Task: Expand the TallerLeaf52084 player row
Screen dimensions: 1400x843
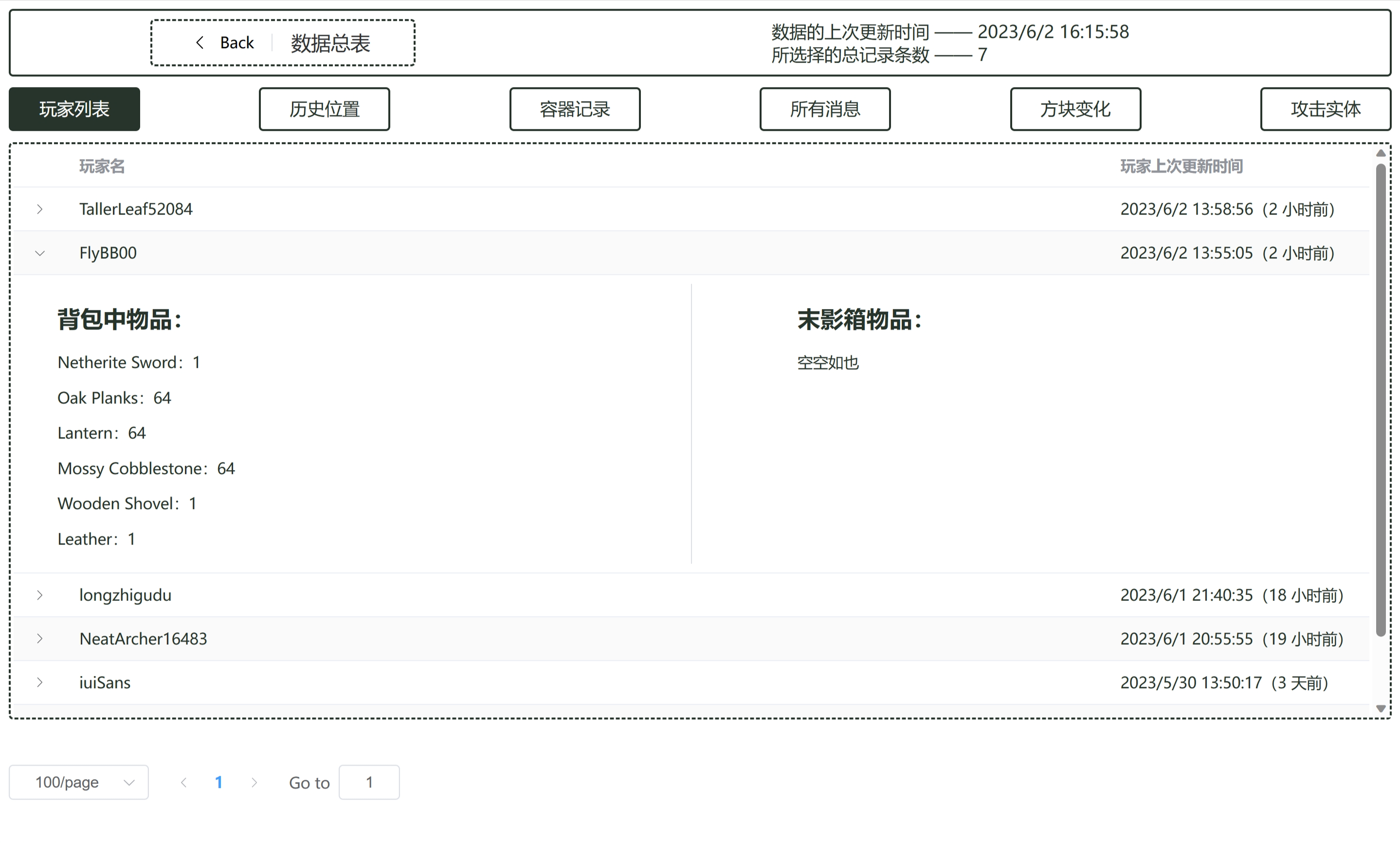Action: coord(40,209)
